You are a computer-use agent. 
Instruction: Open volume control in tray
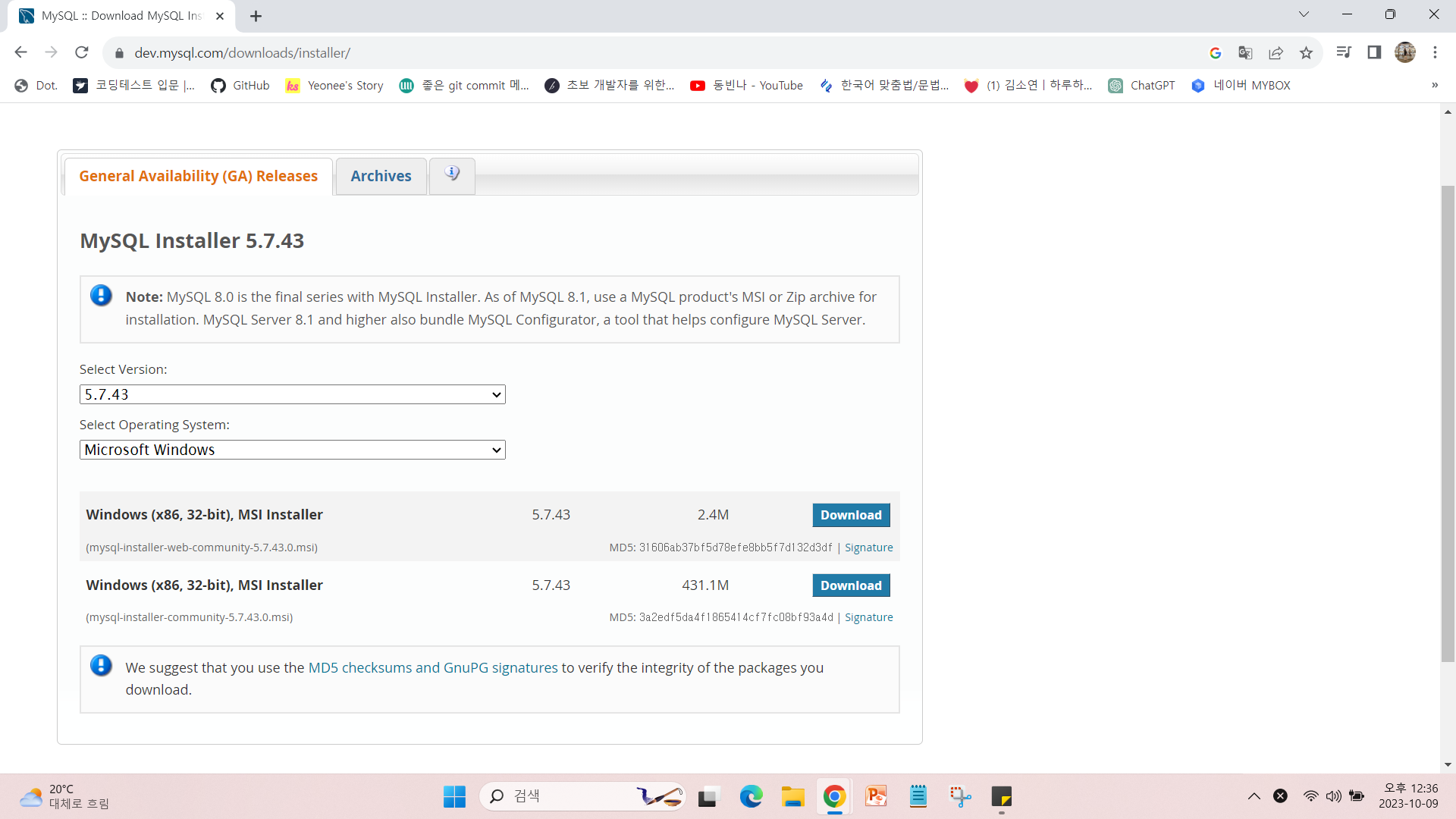coord(1333,796)
